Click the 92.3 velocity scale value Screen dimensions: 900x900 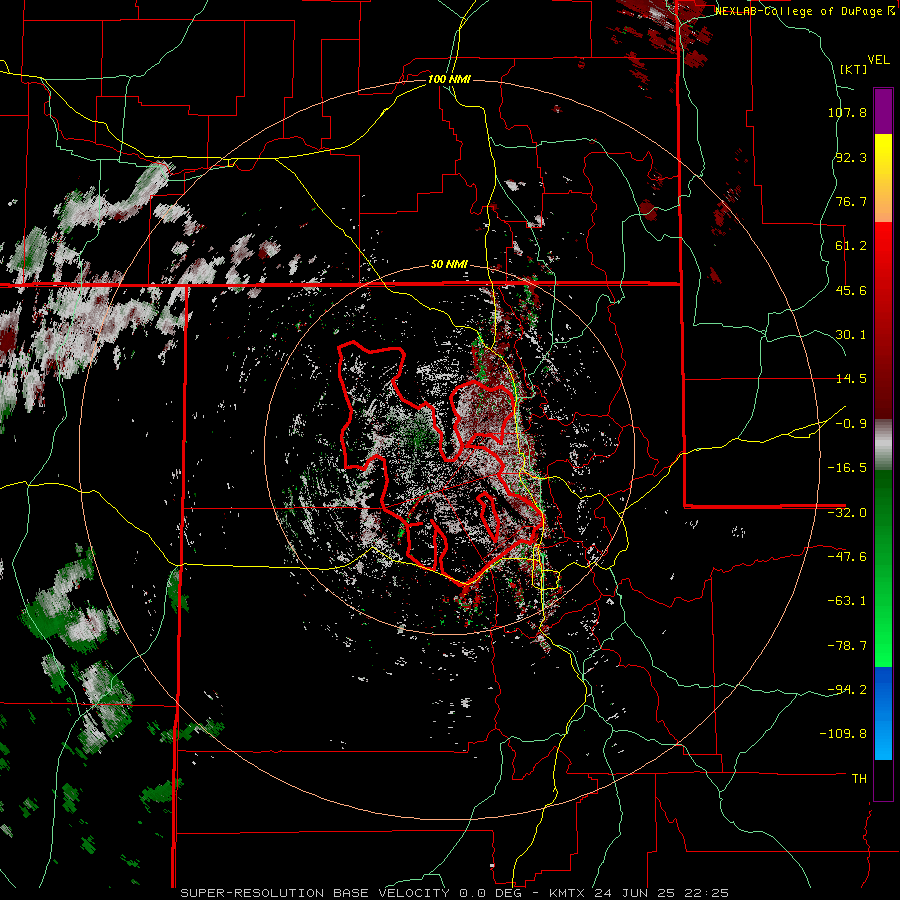pyautogui.click(x=851, y=157)
